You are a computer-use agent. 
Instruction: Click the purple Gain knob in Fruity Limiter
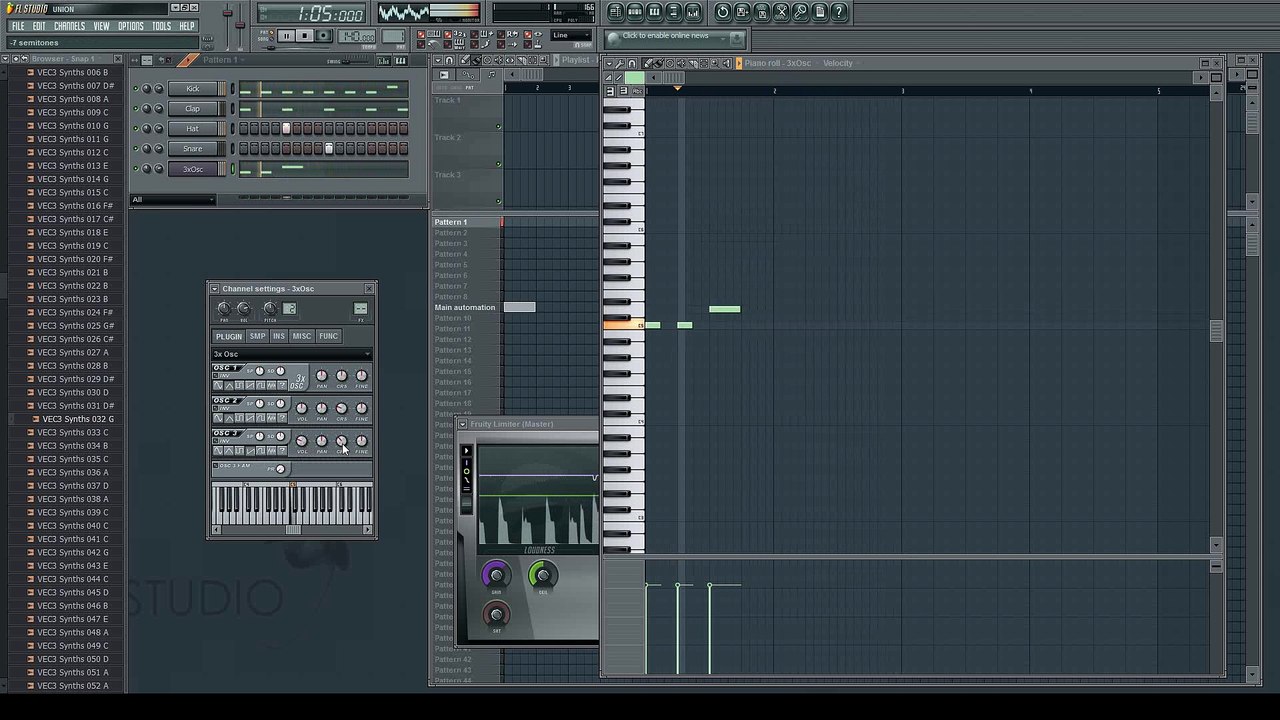tap(496, 575)
